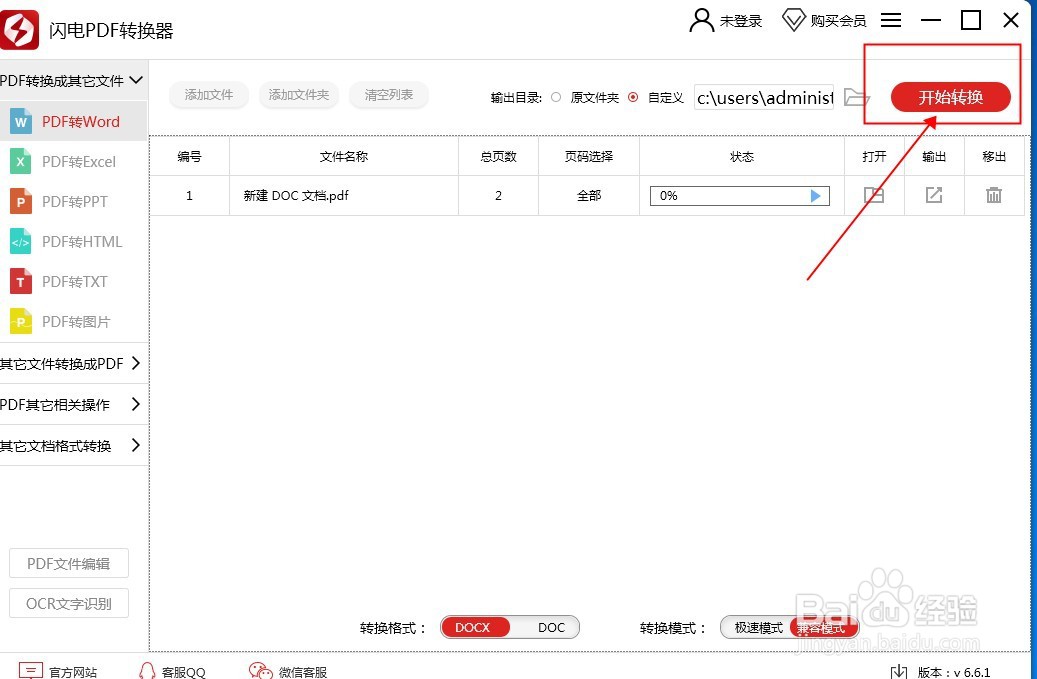Open the 微信客服 link
Image resolution: width=1037 pixels, height=679 pixels.
303,672
